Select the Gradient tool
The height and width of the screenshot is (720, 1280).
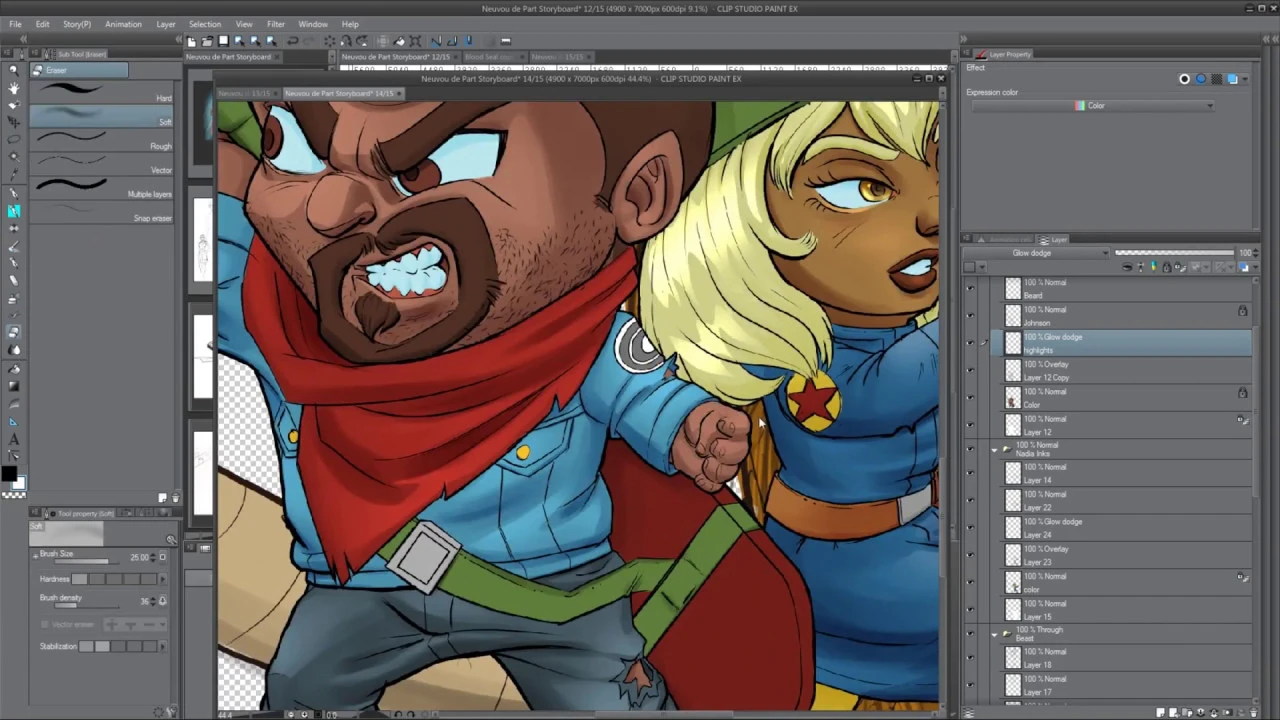pos(13,386)
